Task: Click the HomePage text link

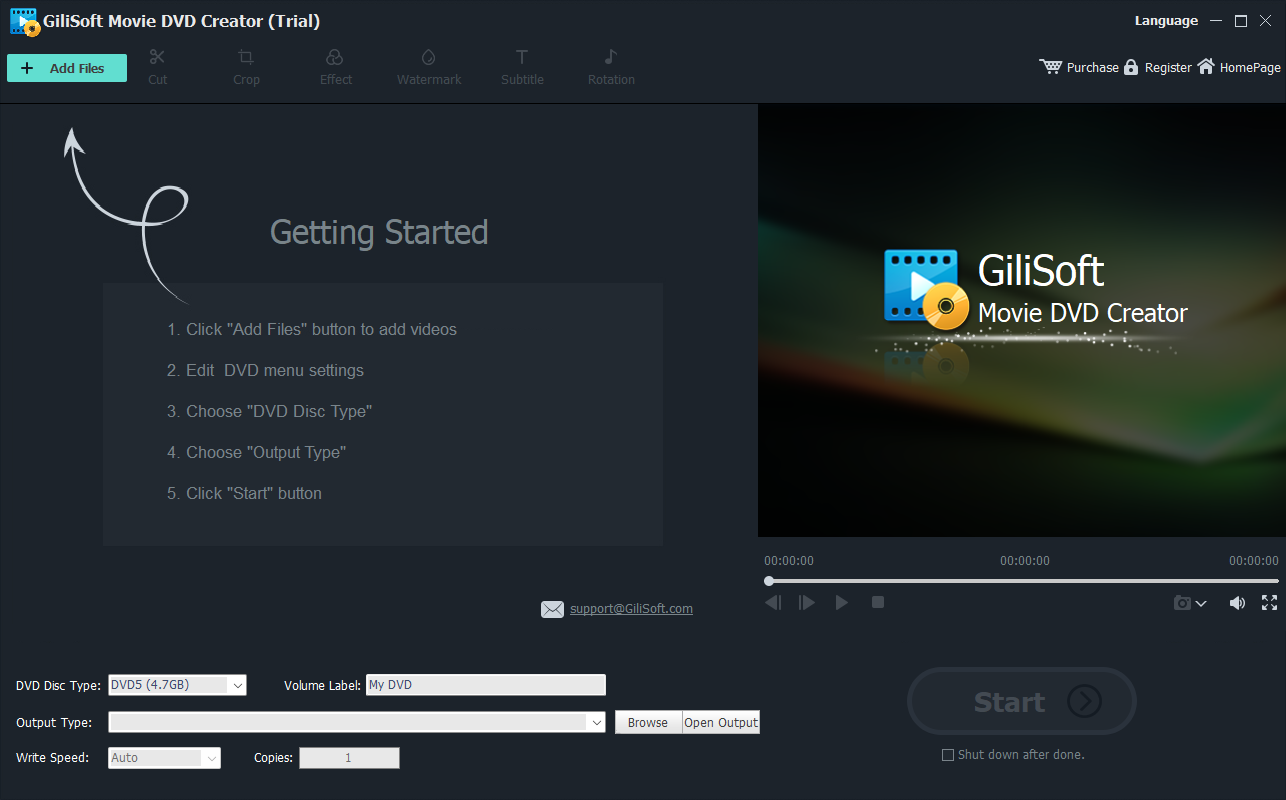Action: click(x=1250, y=67)
